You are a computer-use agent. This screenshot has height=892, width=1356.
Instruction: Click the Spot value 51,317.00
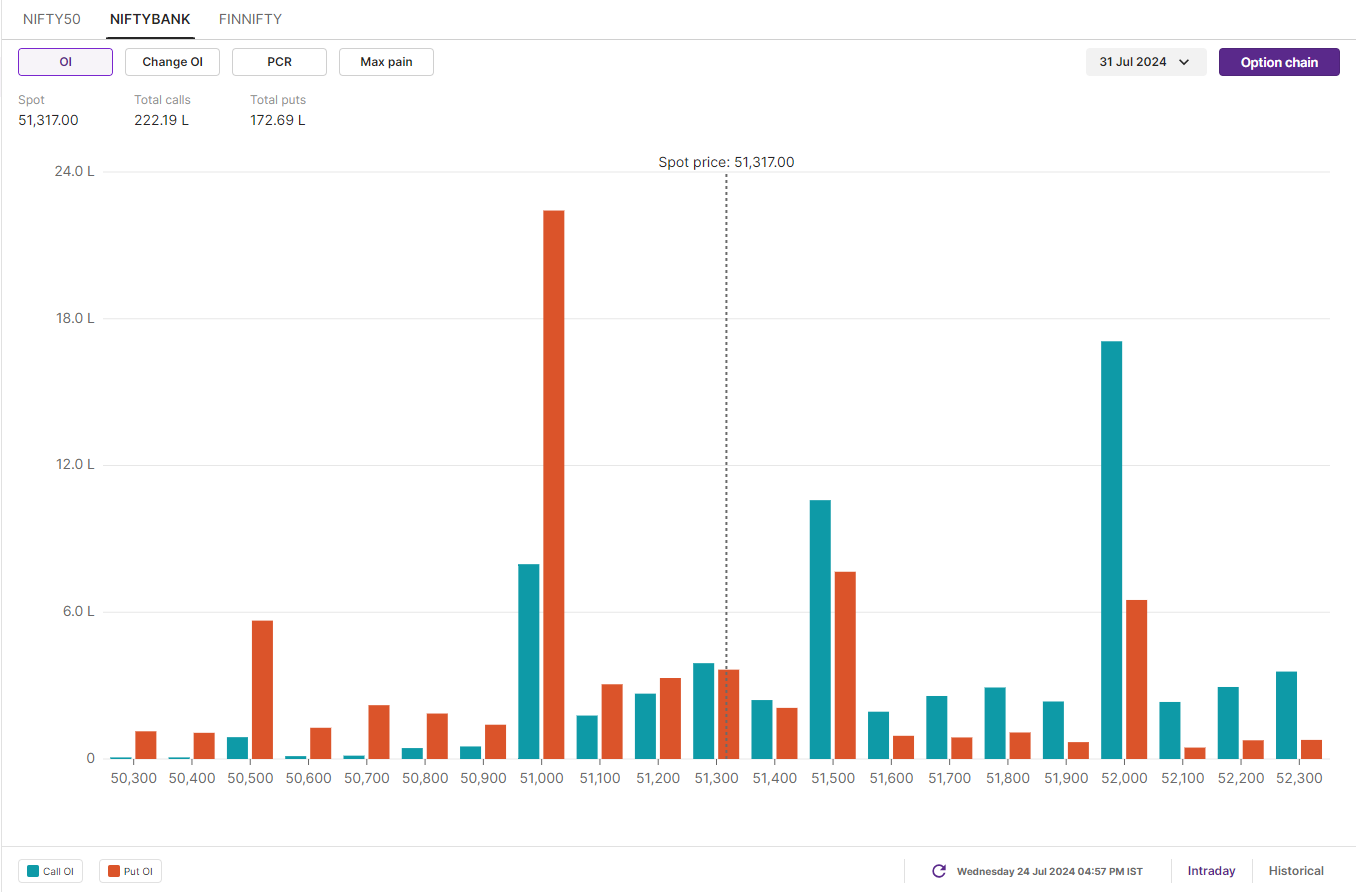tap(48, 121)
